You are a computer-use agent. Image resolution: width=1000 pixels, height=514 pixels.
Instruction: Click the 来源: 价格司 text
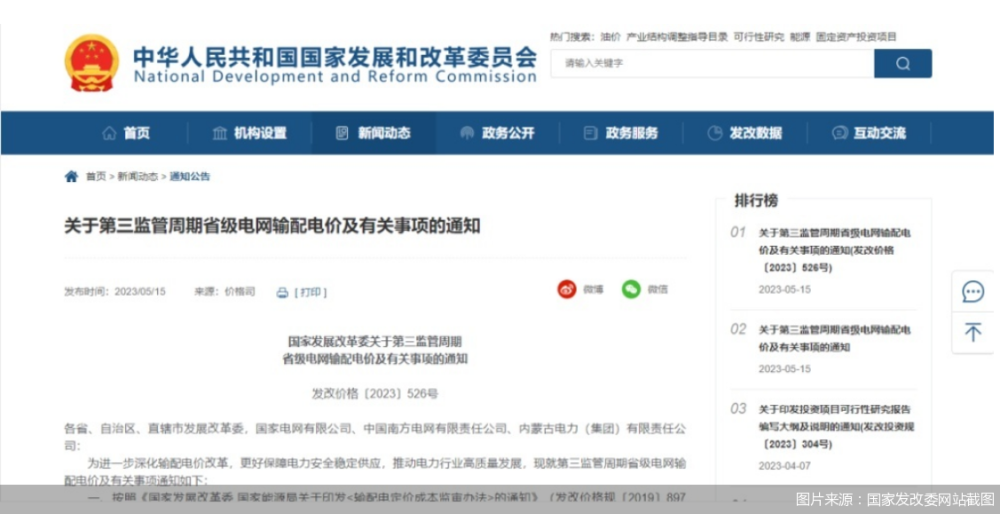pyautogui.click(x=224, y=291)
